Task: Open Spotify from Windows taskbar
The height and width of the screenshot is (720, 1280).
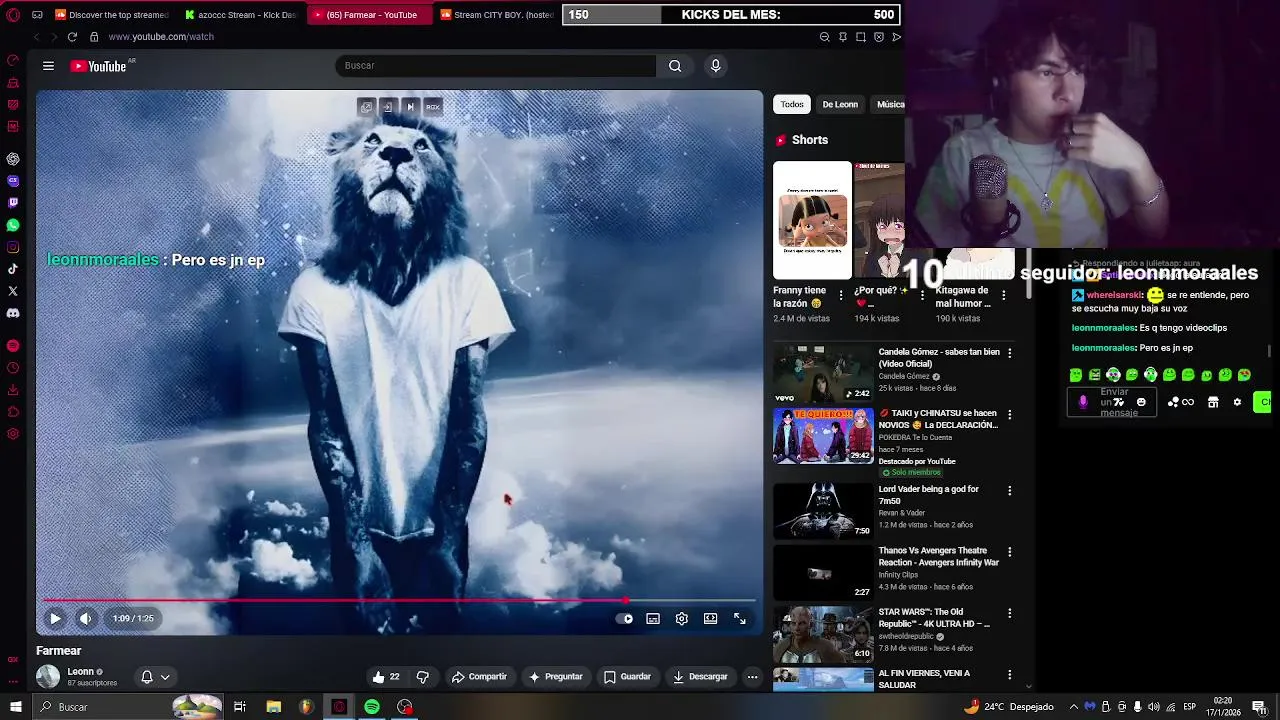Action: [x=372, y=707]
